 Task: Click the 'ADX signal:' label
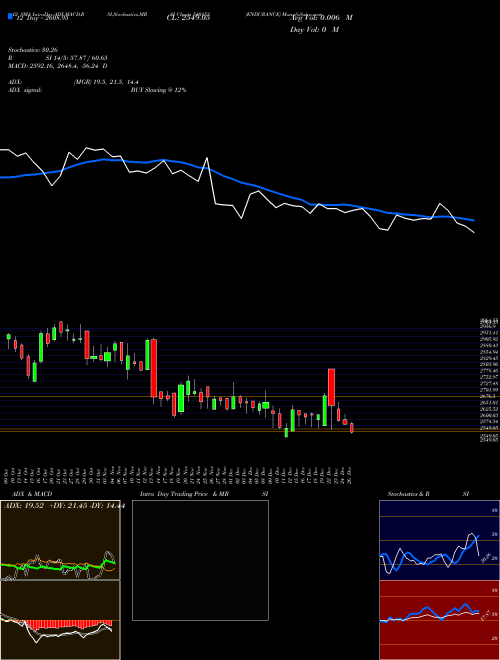click(x=24, y=90)
